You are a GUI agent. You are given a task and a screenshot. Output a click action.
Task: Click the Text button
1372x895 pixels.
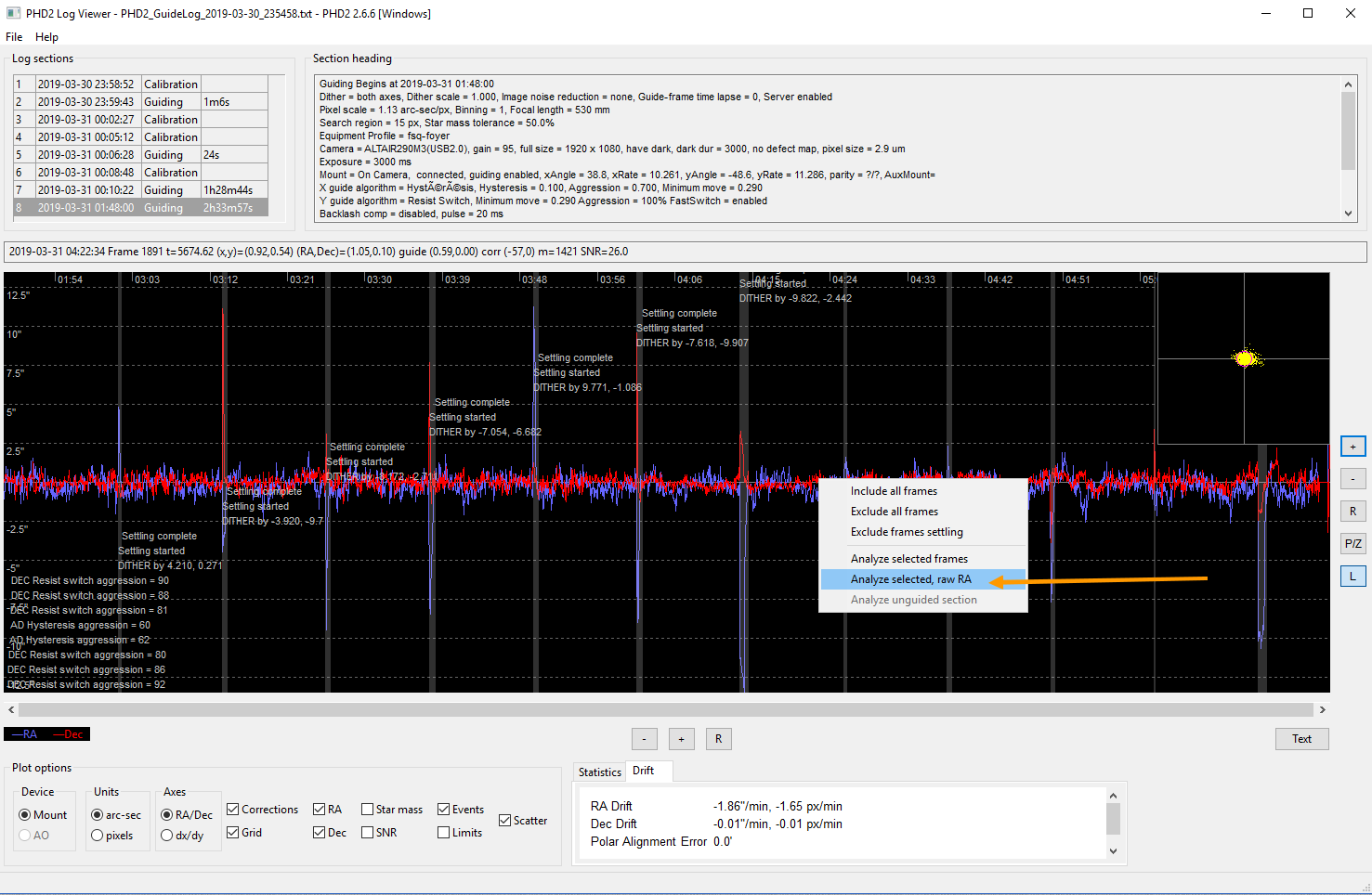pyautogui.click(x=1302, y=739)
